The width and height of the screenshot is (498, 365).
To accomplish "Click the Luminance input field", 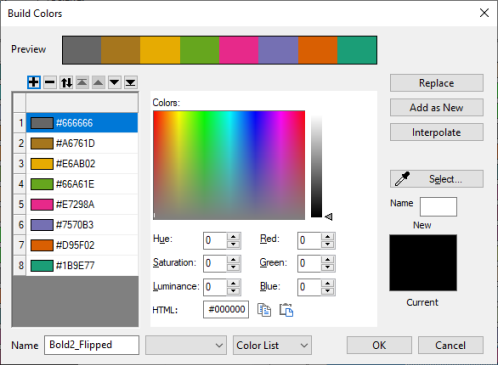I will (x=215, y=287).
